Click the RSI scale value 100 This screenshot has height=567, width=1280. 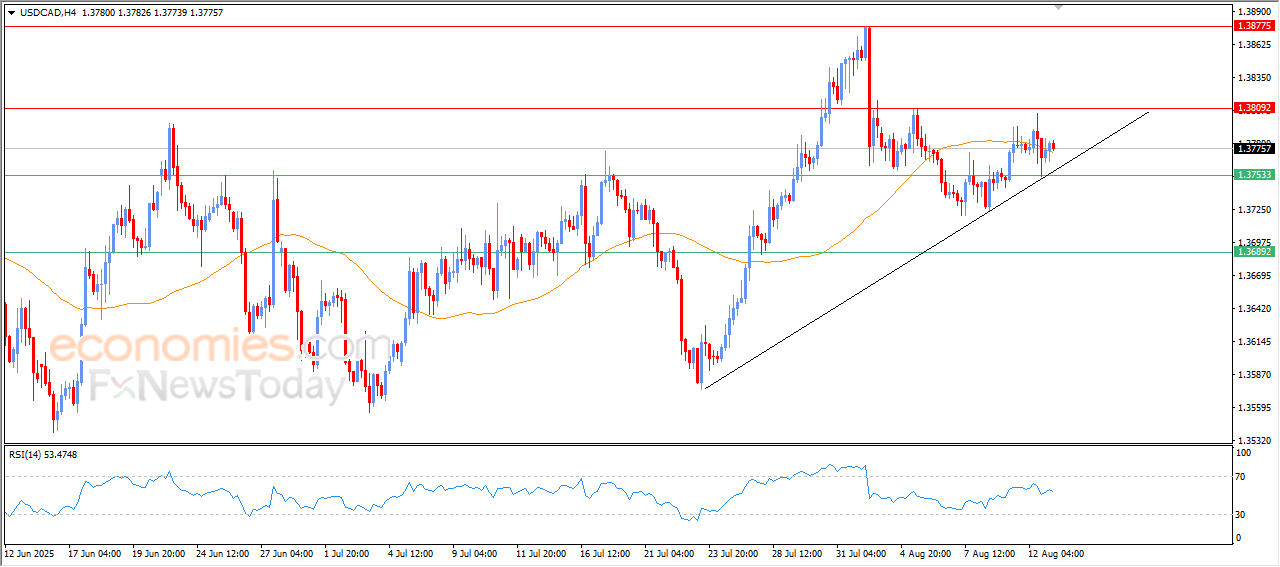(1245, 453)
